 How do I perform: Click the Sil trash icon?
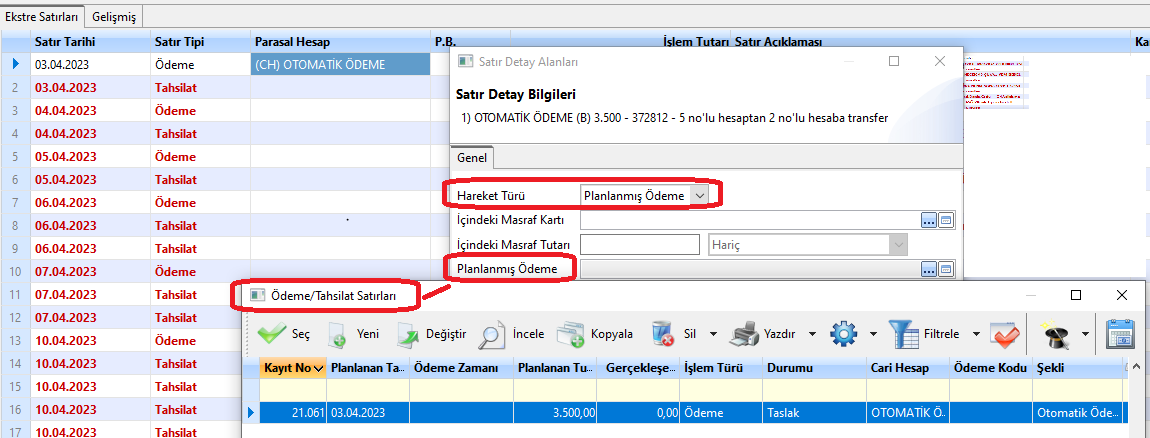click(662, 333)
